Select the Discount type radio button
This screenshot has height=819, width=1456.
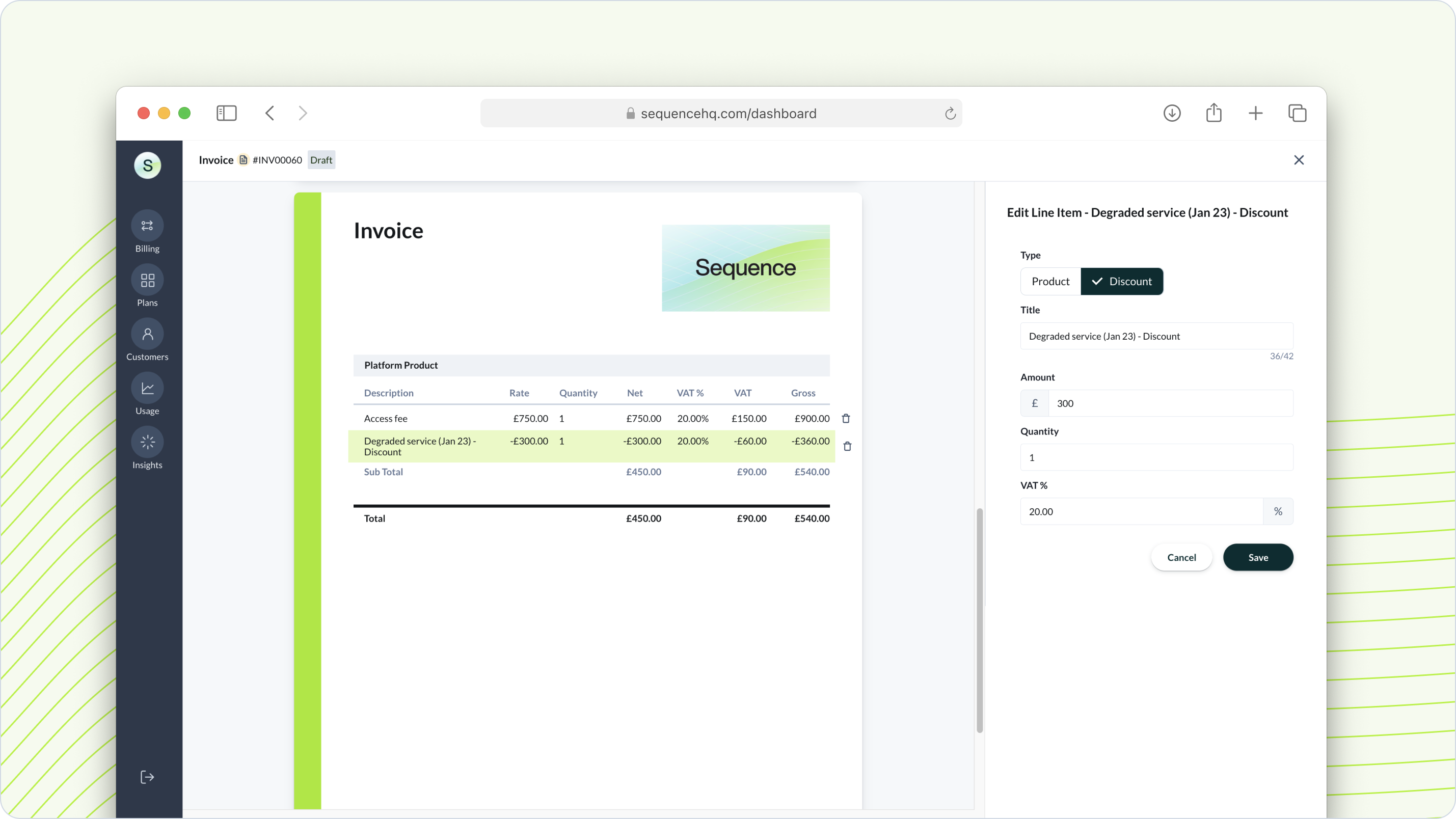tap(1122, 281)
